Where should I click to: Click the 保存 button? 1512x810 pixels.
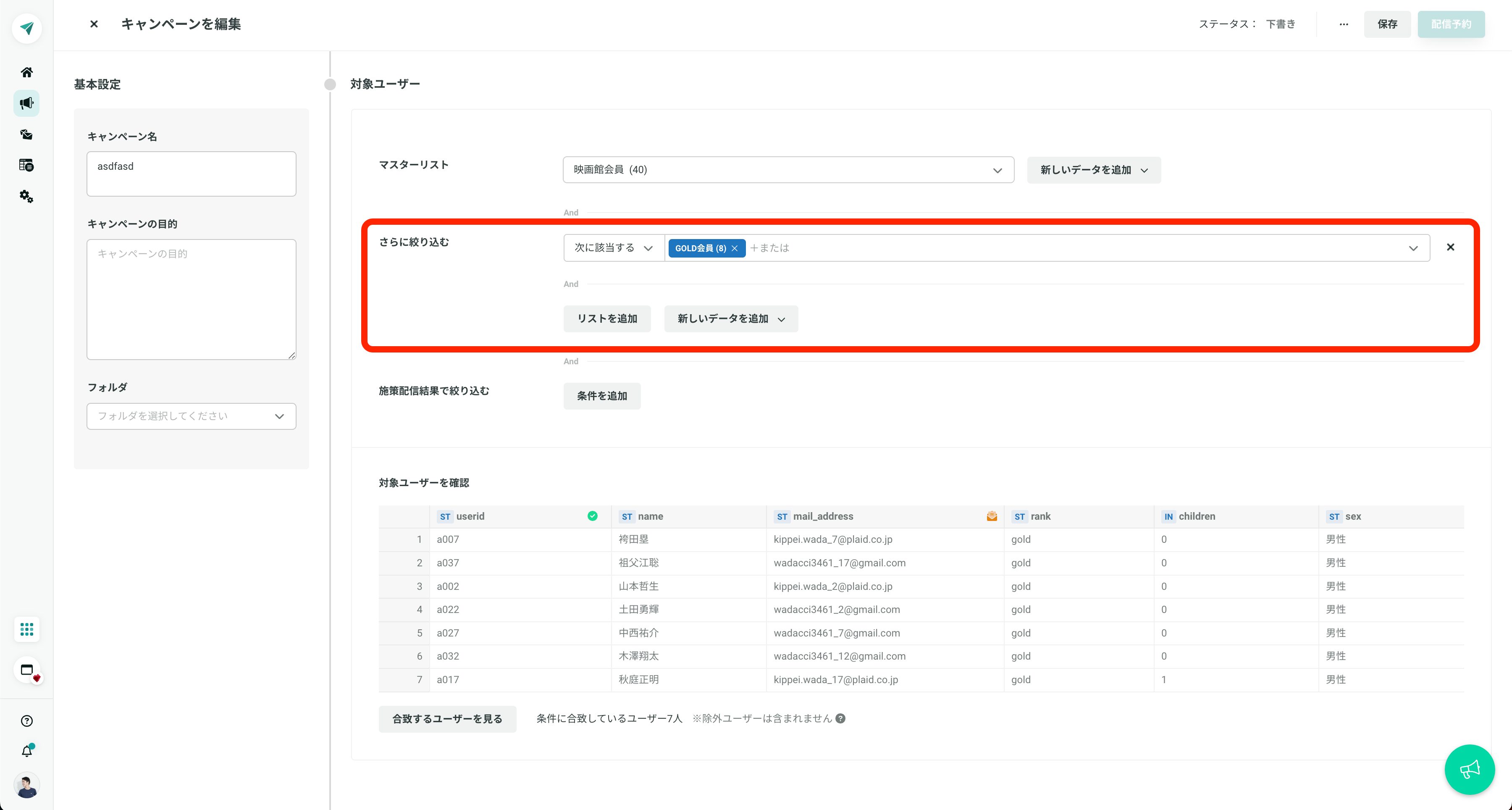1387,24
